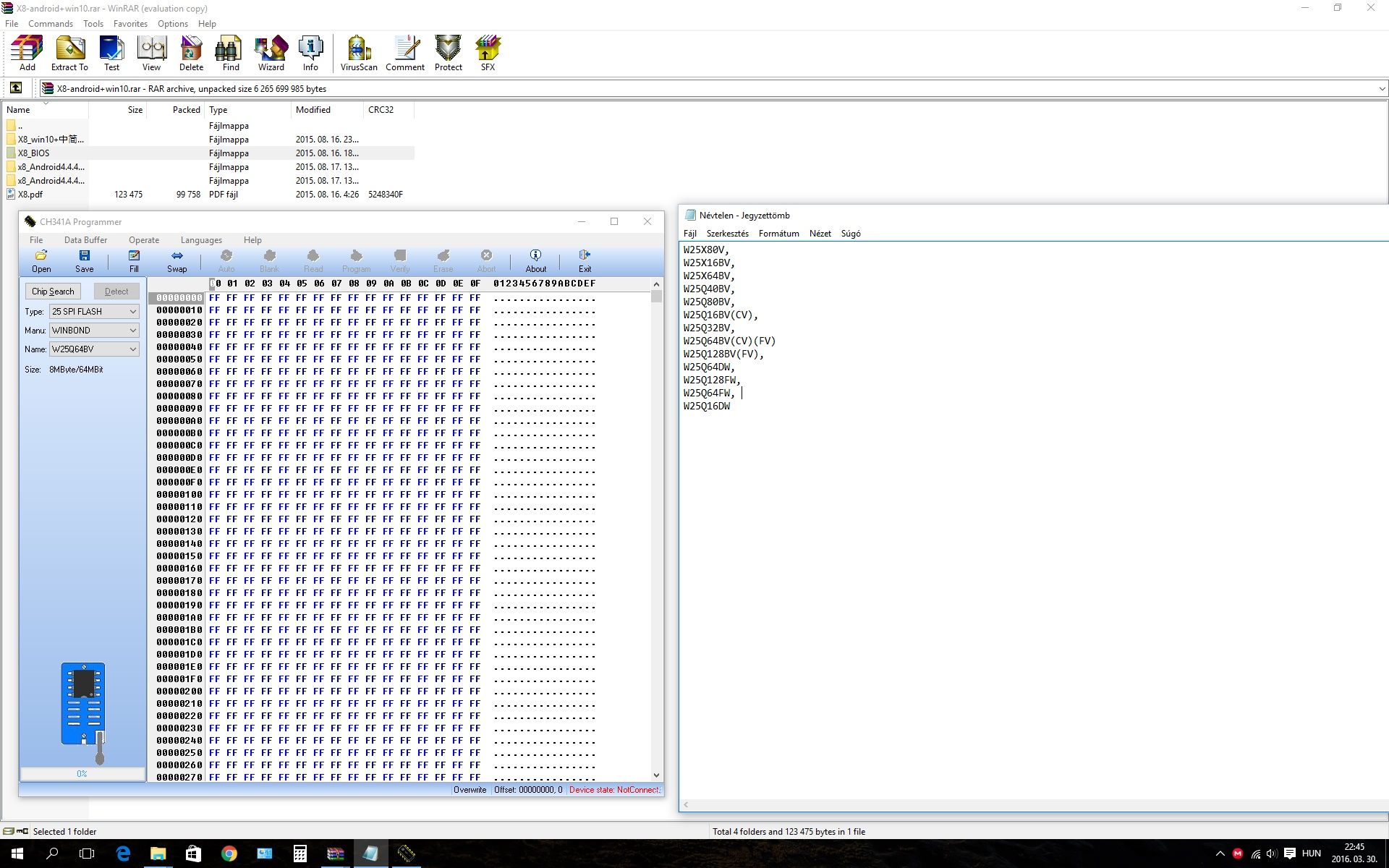Select the X8.pdf file in WinRAR
The width and height of the screenshot is (1389, 868).
209,195
